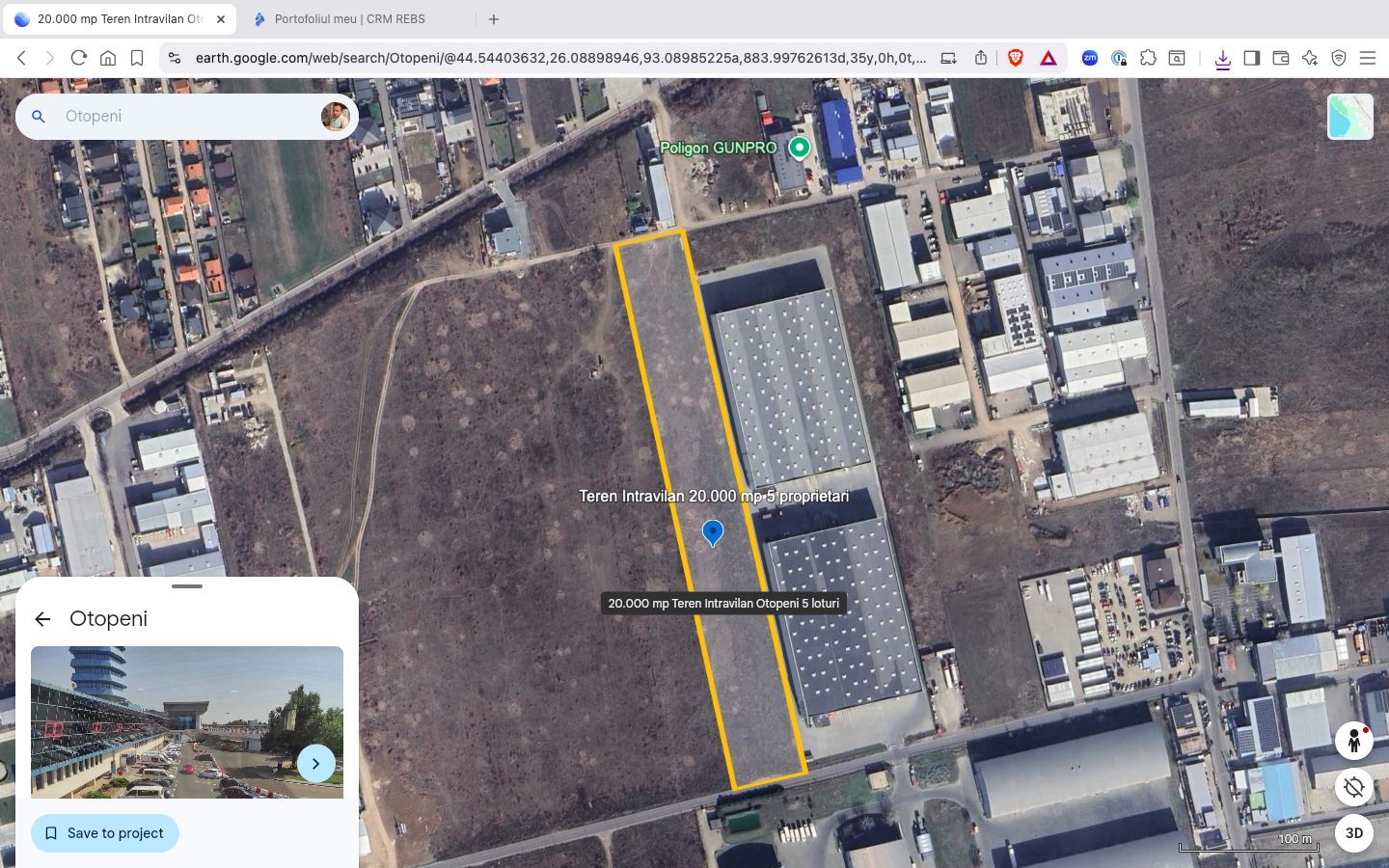
Task: Open the map style layers thumbnail
Action: (1349, 117)
